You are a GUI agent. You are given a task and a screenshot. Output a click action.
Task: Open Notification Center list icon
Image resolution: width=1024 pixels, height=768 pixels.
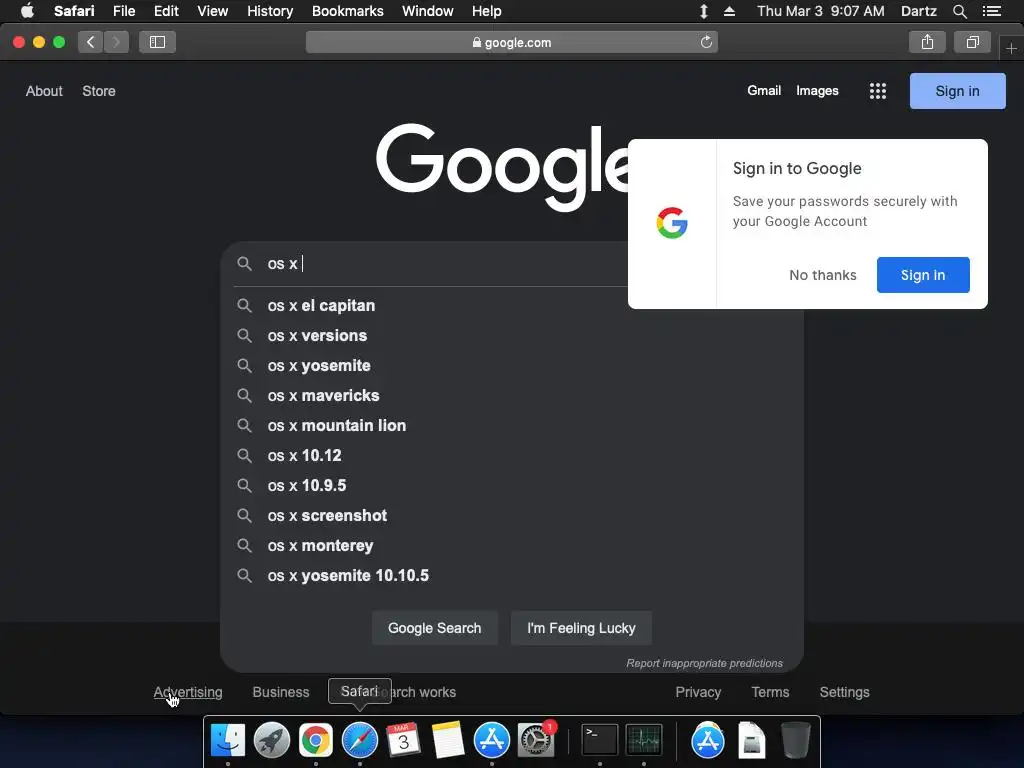(991, 11)
